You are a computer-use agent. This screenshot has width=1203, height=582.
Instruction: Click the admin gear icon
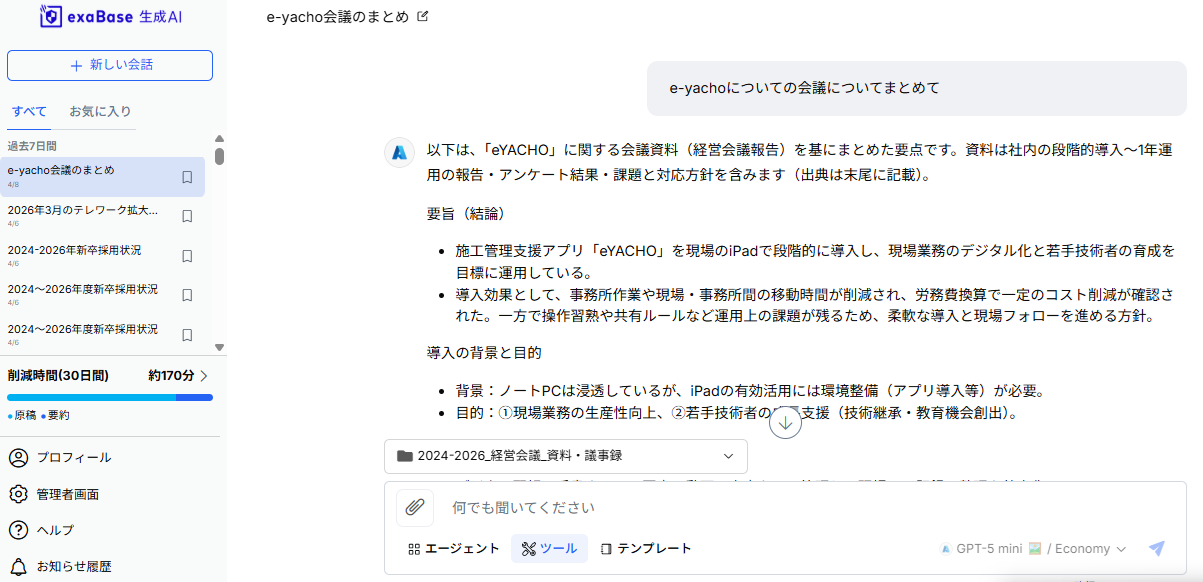point(18,494)
